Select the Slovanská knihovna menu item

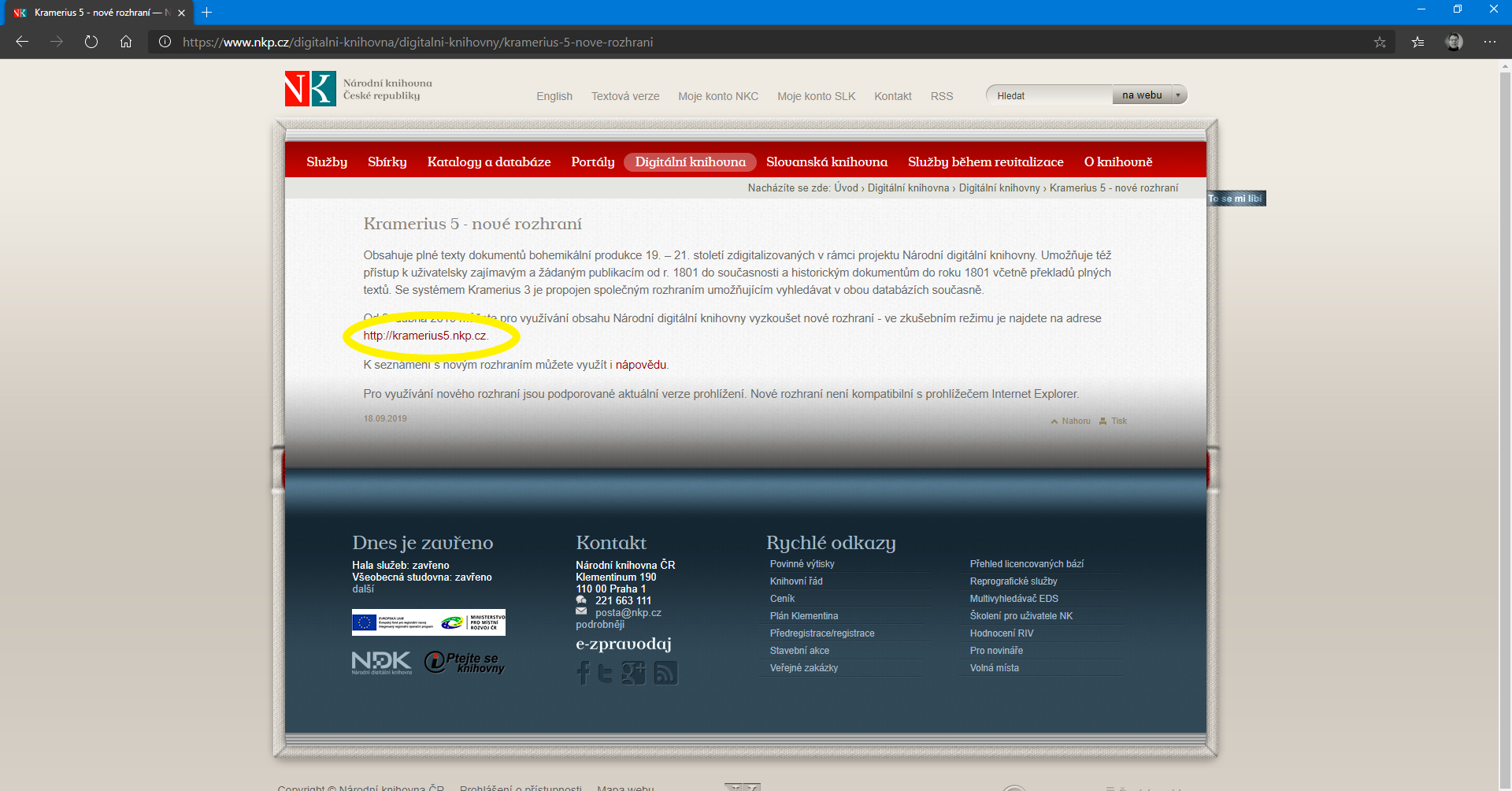pyautogui.click(x=826, y=162)
